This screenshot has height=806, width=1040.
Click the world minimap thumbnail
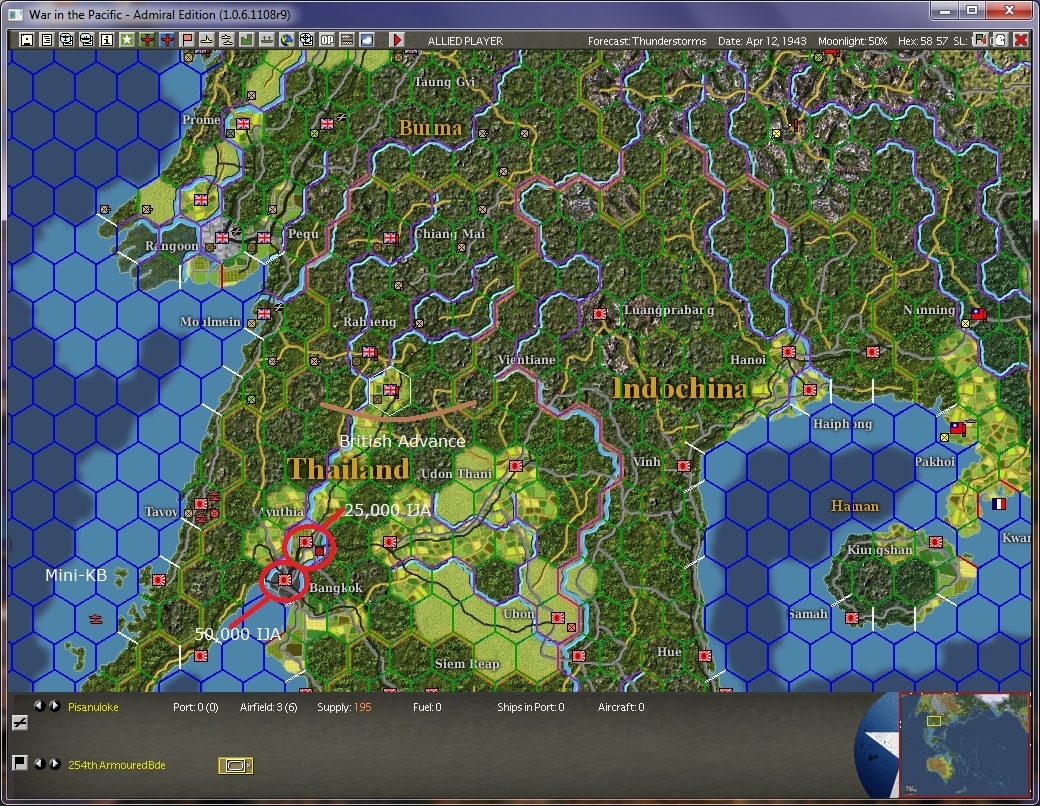coord(964,744)
